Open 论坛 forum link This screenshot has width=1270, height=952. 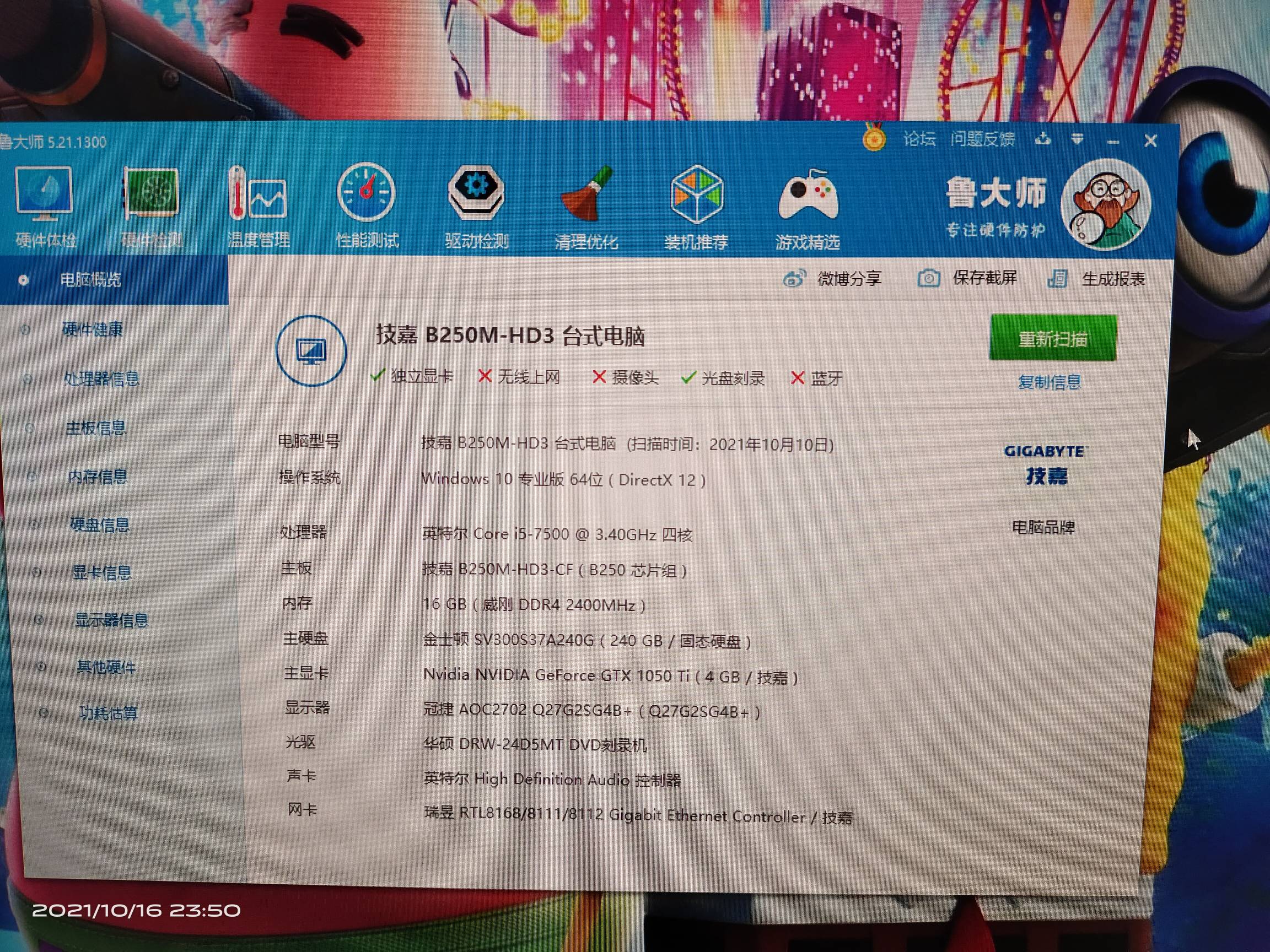pos(919,138)
